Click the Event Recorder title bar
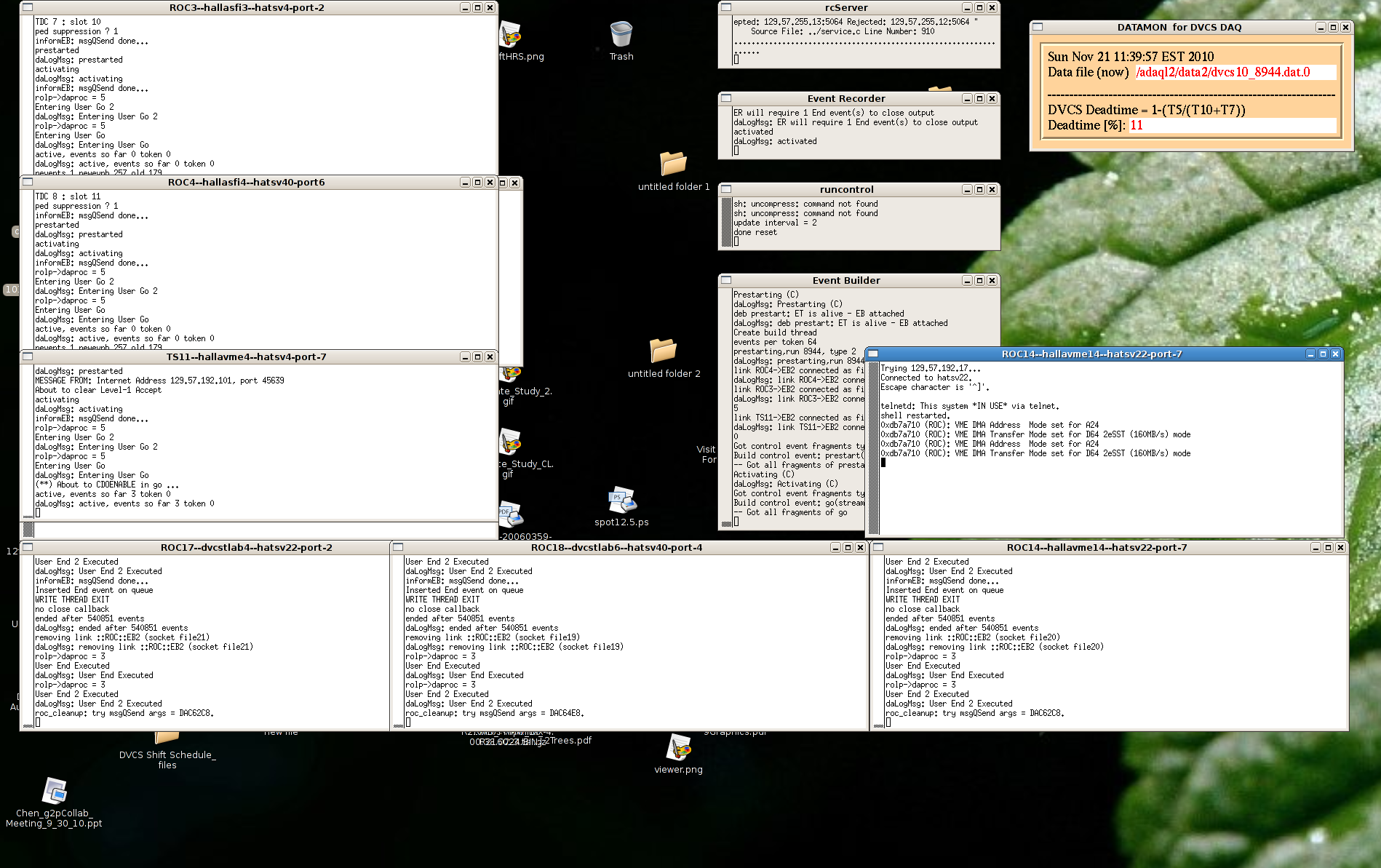This screenshot has width=1381, height=868. [x=846, y=98]
